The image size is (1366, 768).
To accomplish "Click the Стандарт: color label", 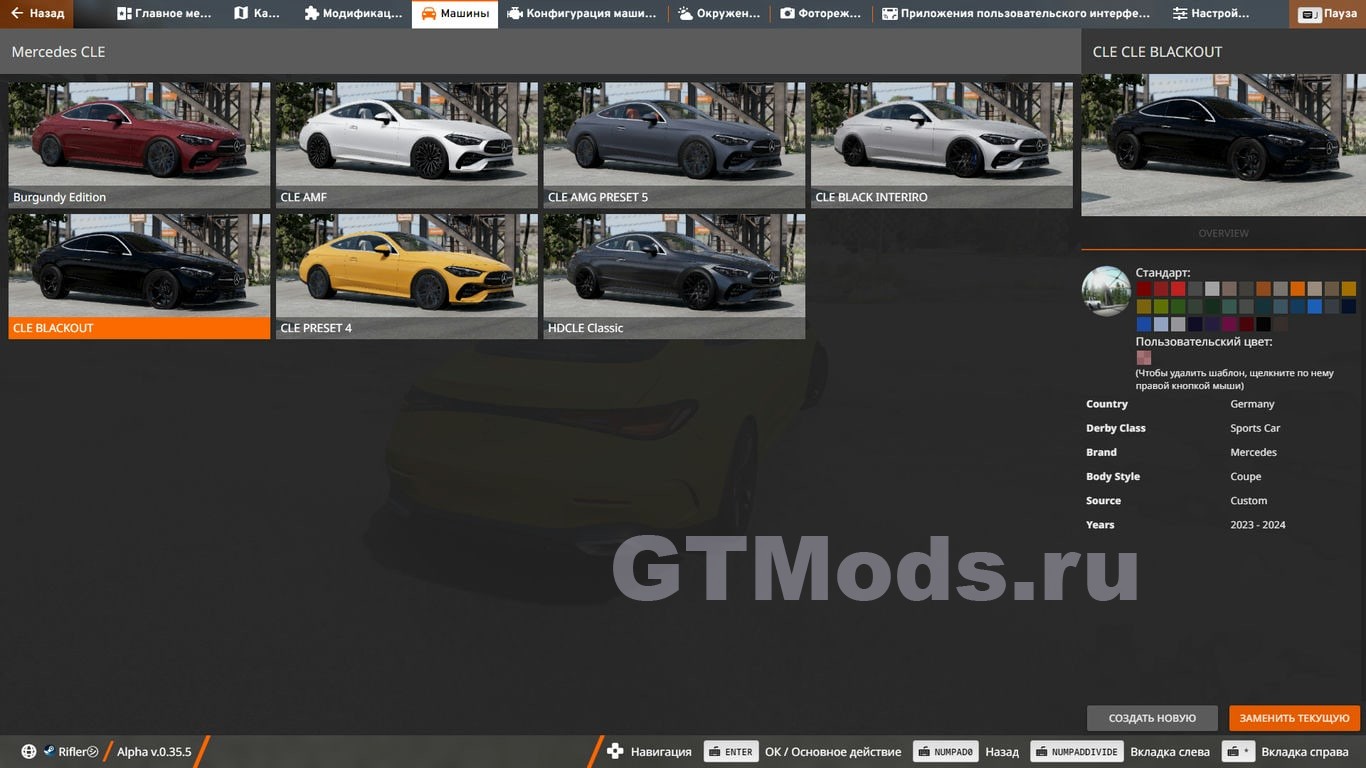I will click(x=1163, y=272).
